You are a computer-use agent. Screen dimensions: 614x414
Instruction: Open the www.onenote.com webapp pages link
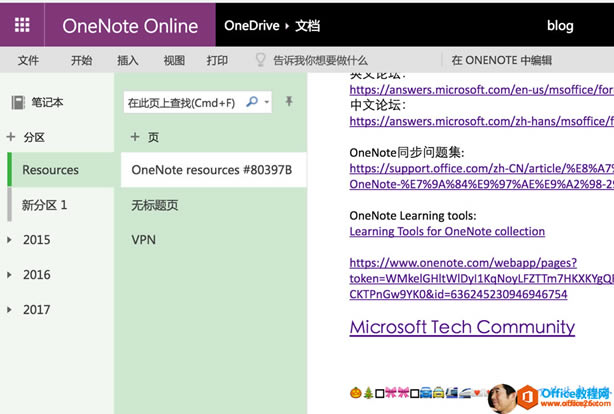click(482, 278)
